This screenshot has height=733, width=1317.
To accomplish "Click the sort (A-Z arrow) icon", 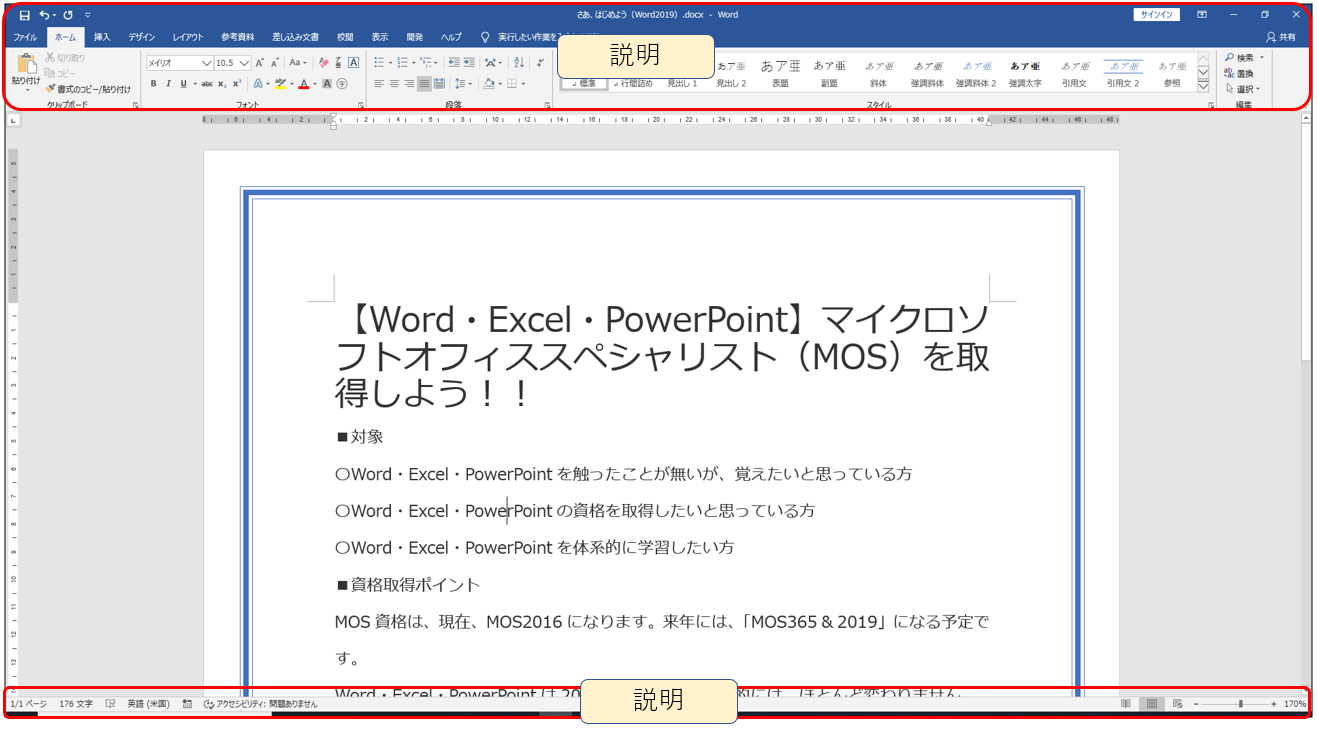I will 519,62.
